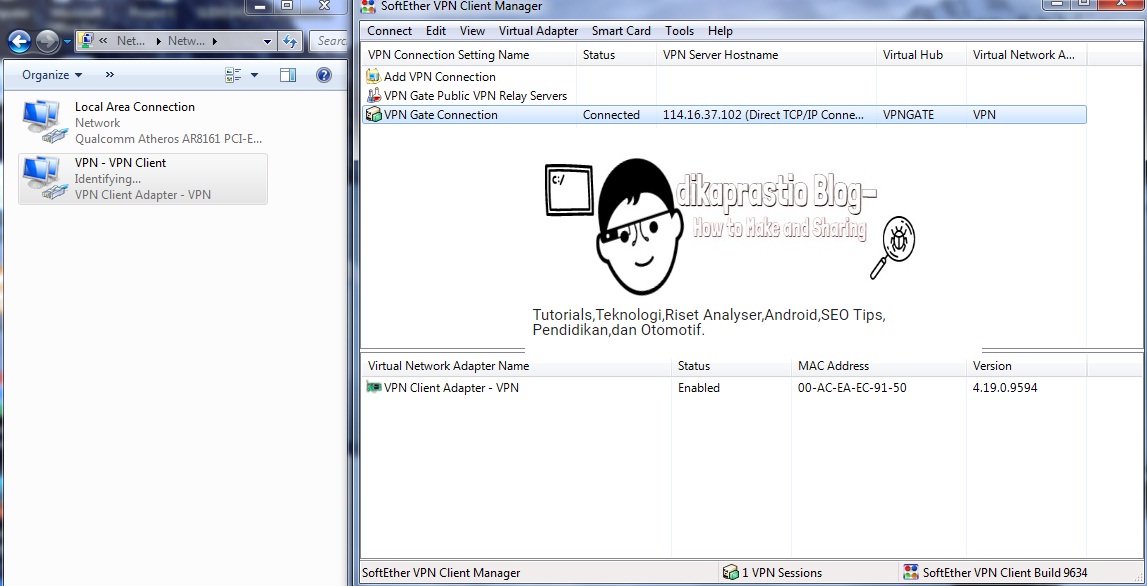The height and width of the screenshot is (586, 1147).
Task: Click the Add VPN Connection icon
Action: [374, 76]
